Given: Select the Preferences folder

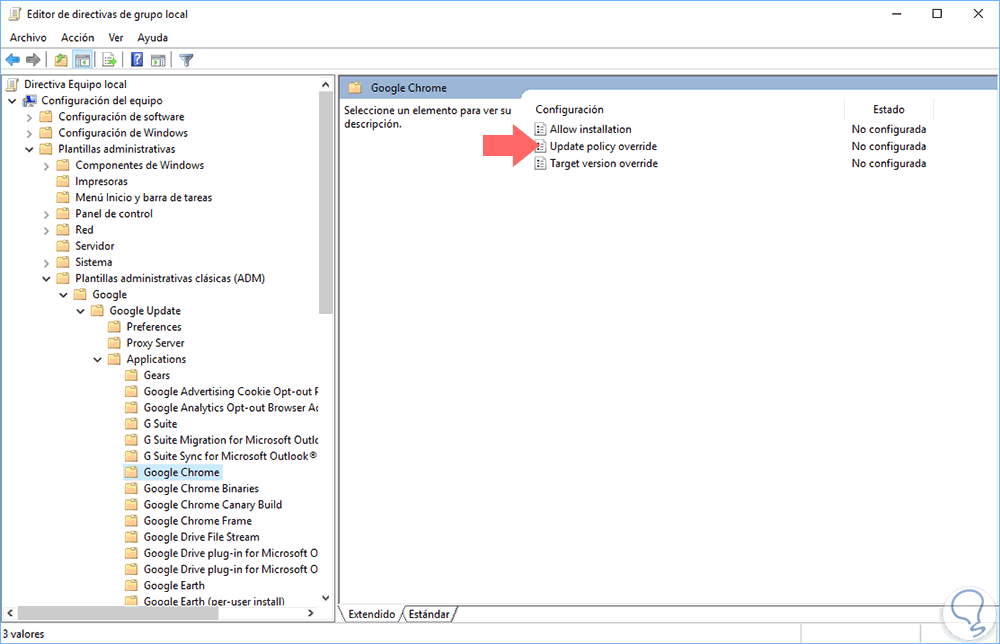Looking at the screenshot, I should (x=154, y=327).
